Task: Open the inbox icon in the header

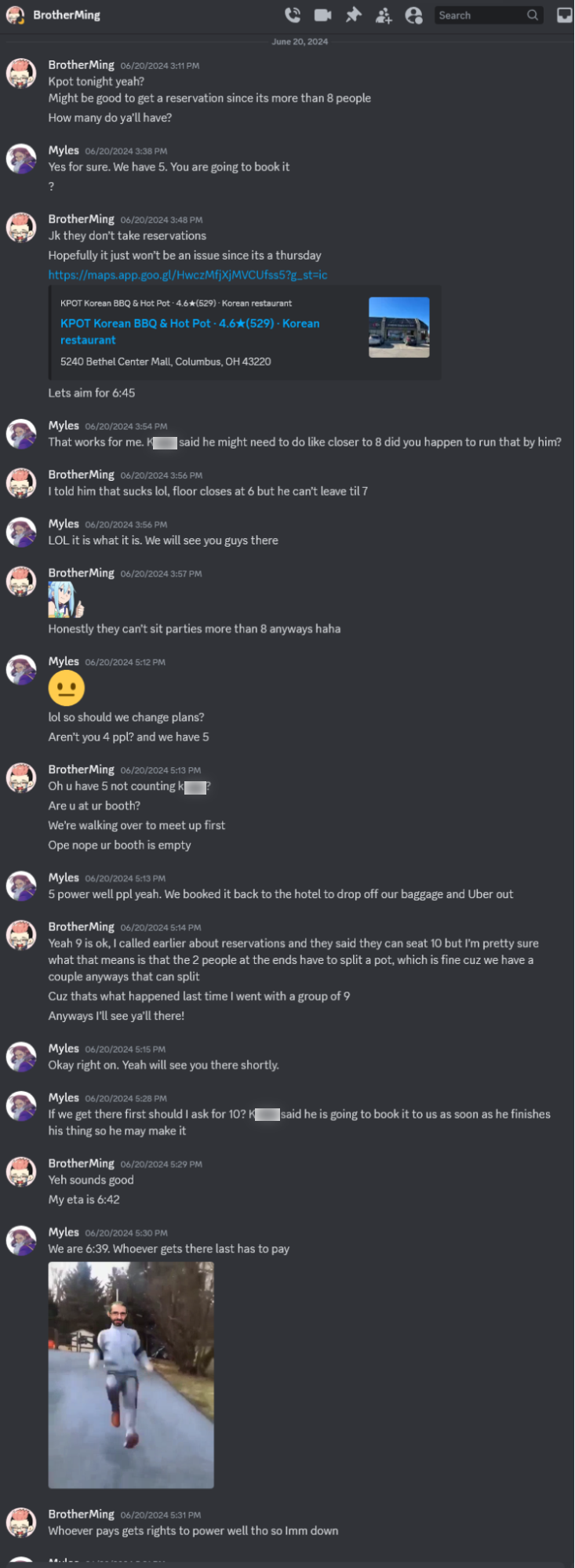Action: click(564, 15)
